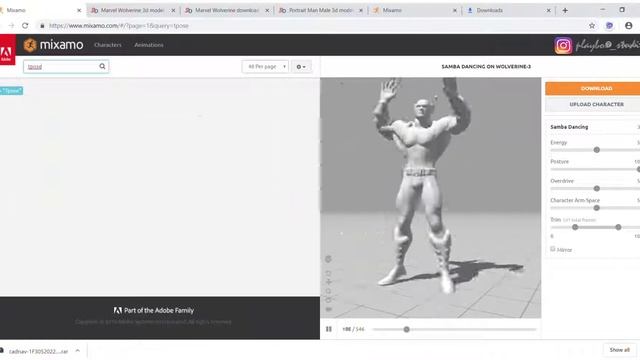This screenshot has height=360, width=640.
Task: Click the forward navigation arrow
Action: pyautogui.click(x=11, y=25)
